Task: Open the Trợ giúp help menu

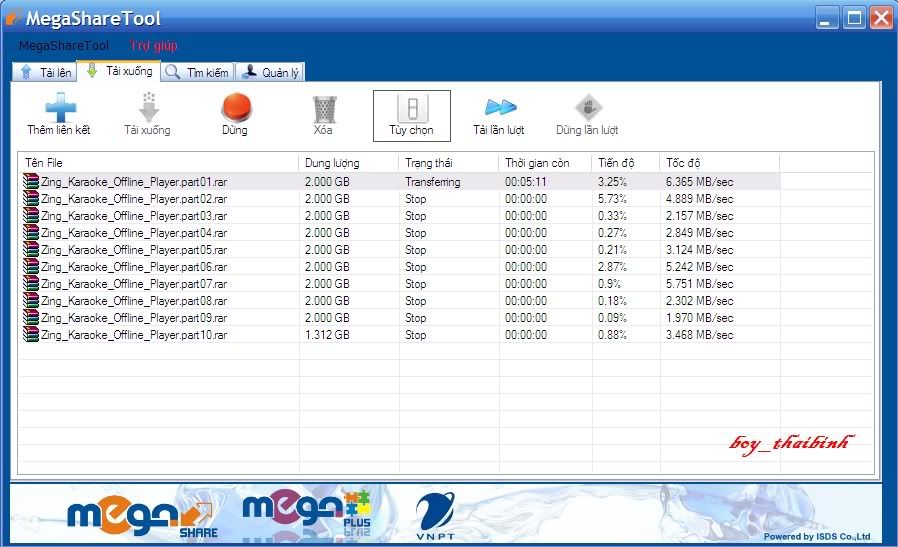Action: (153, 46)
